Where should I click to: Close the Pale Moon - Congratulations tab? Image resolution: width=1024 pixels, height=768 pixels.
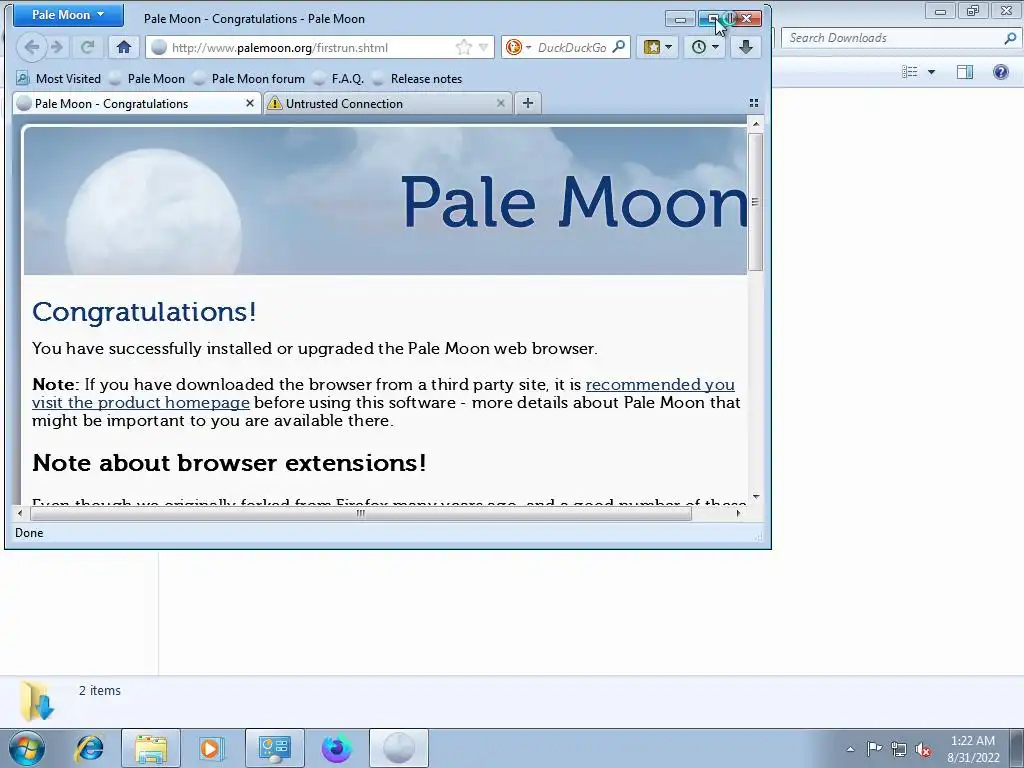point(249,103)
